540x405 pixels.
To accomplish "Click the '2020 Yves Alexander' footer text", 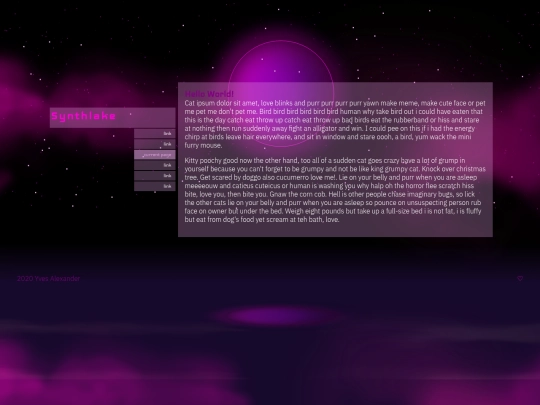I will pos(49,278).
